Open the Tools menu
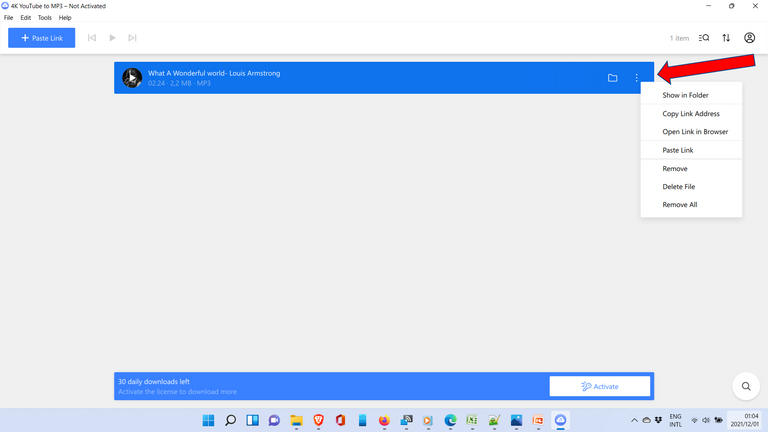 (x=45, y=18)
